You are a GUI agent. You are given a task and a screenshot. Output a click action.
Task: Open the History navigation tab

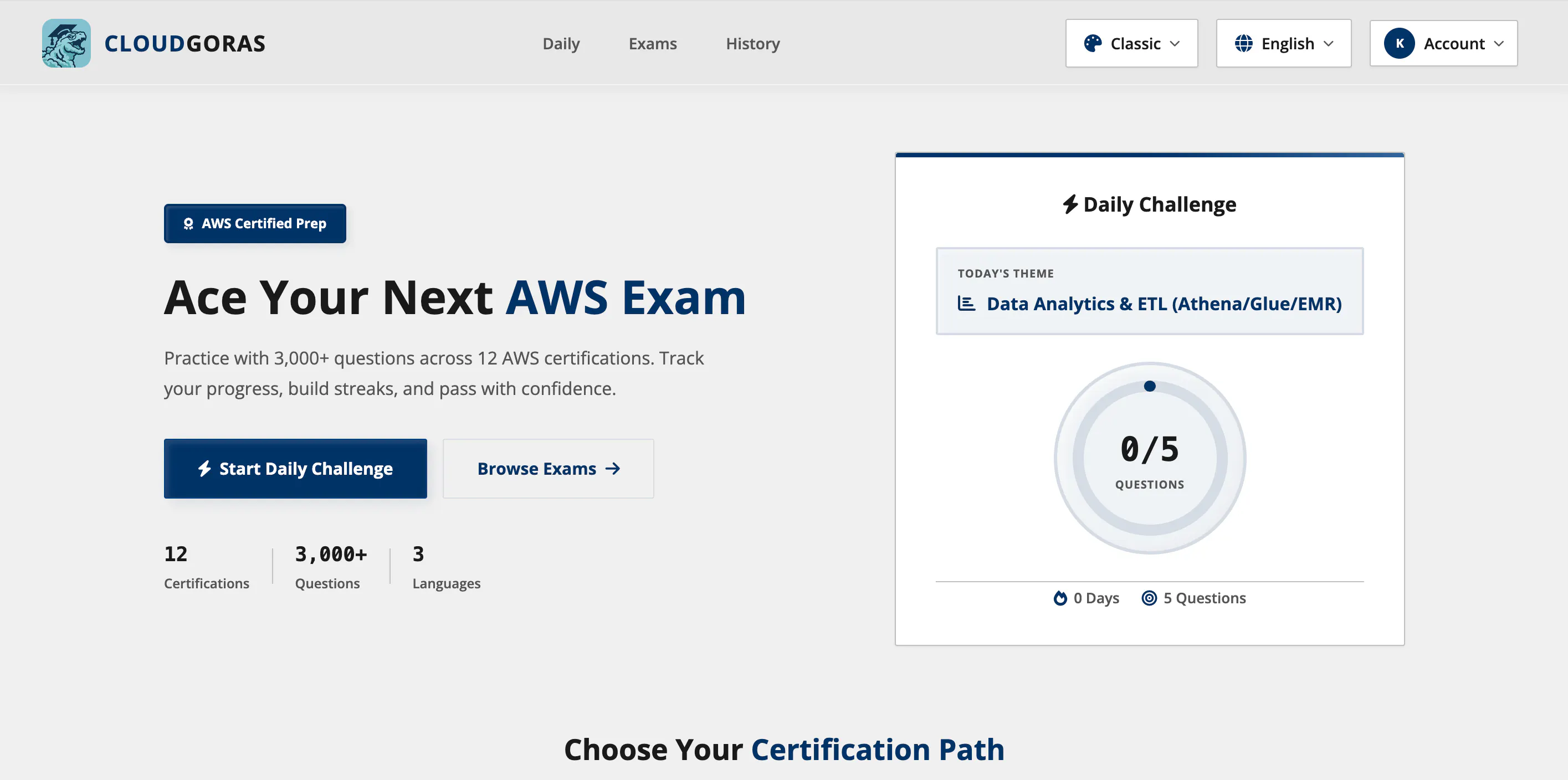pyautogui.click(x=753, y=43)
